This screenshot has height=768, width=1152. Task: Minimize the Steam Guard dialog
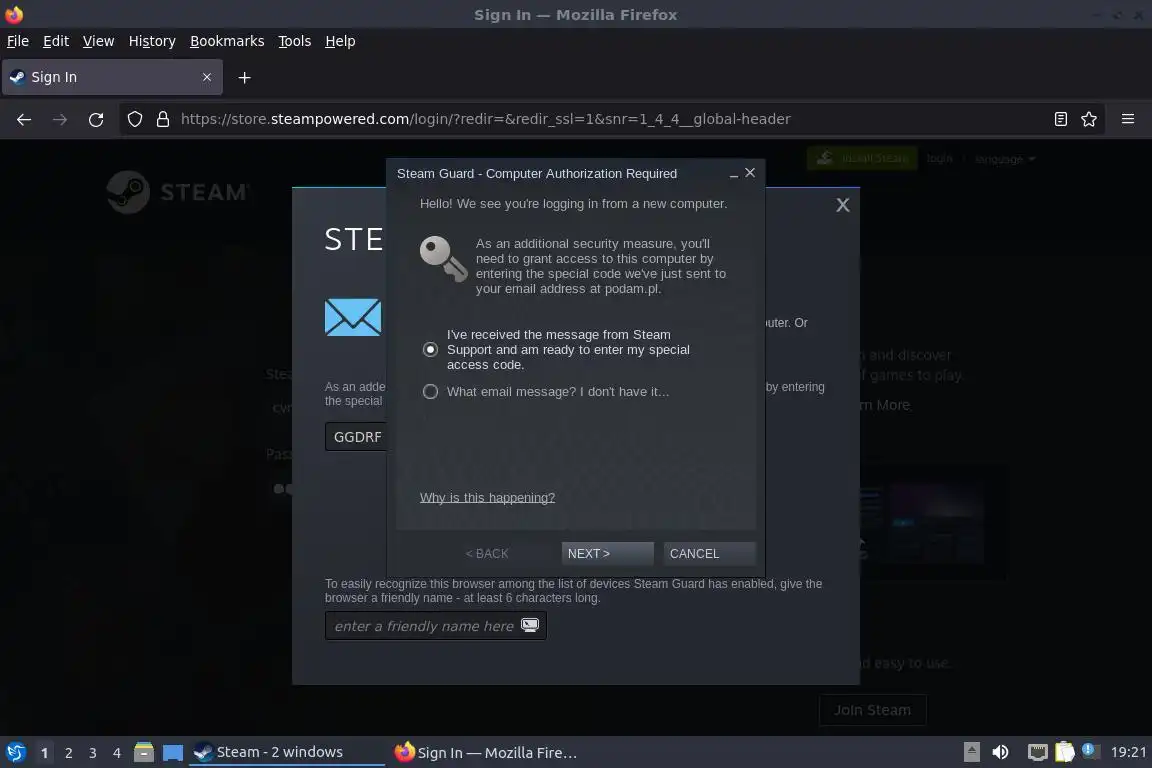coord(733,173)
